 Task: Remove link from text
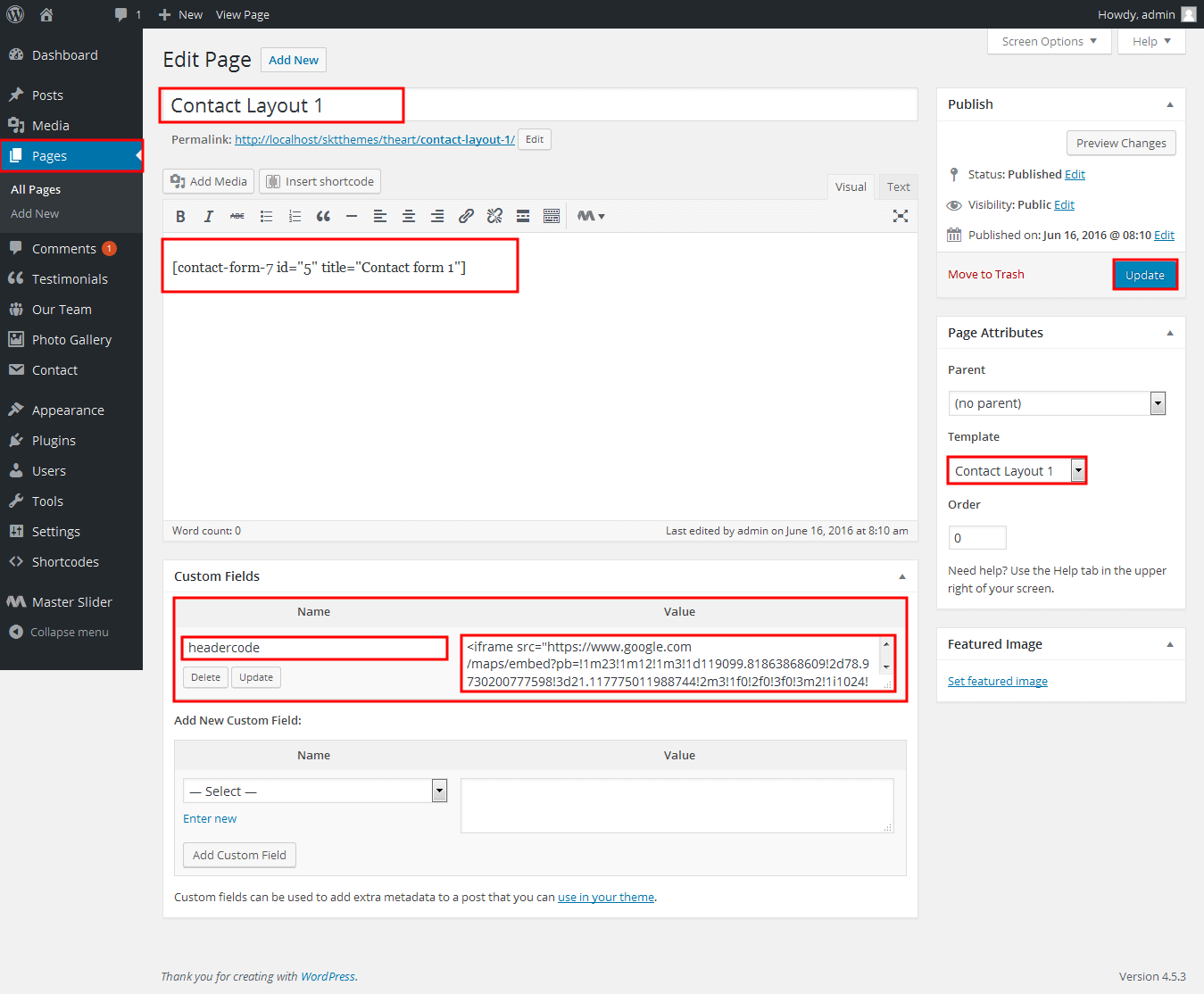(x=494, y=216)
